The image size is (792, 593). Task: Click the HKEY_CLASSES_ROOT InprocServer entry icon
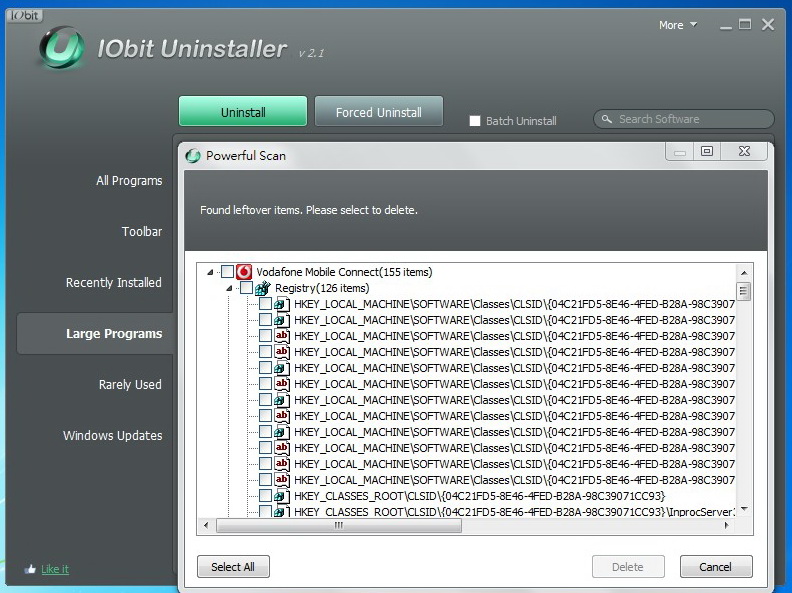pyautogui.click(x=281, y=512)
